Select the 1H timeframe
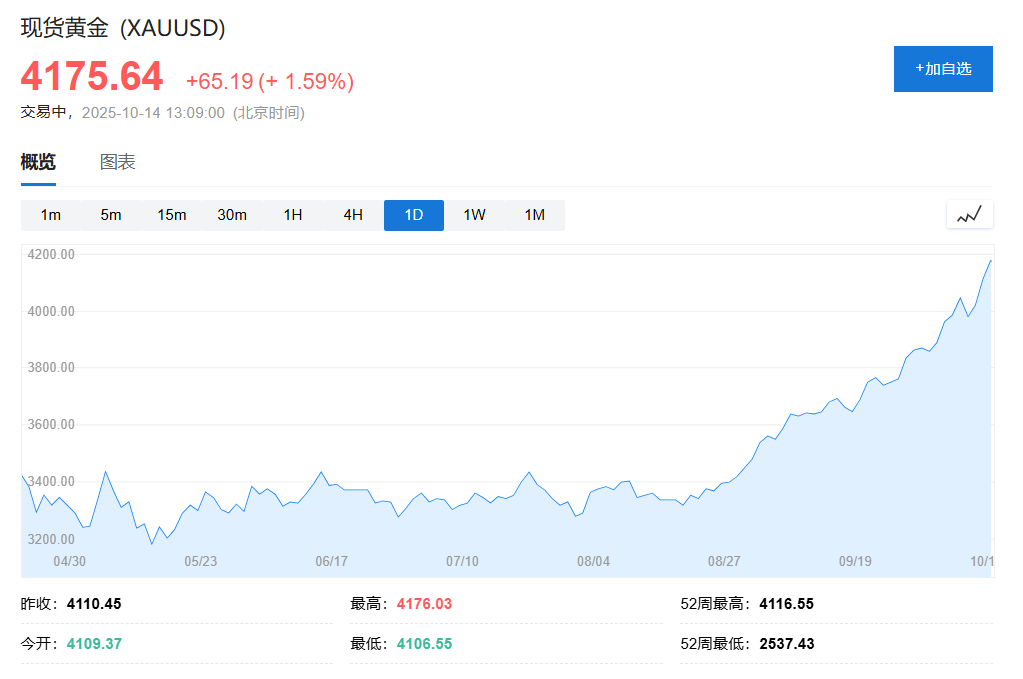This screenshot has height=679, width=1023. [x=292, y=214]
